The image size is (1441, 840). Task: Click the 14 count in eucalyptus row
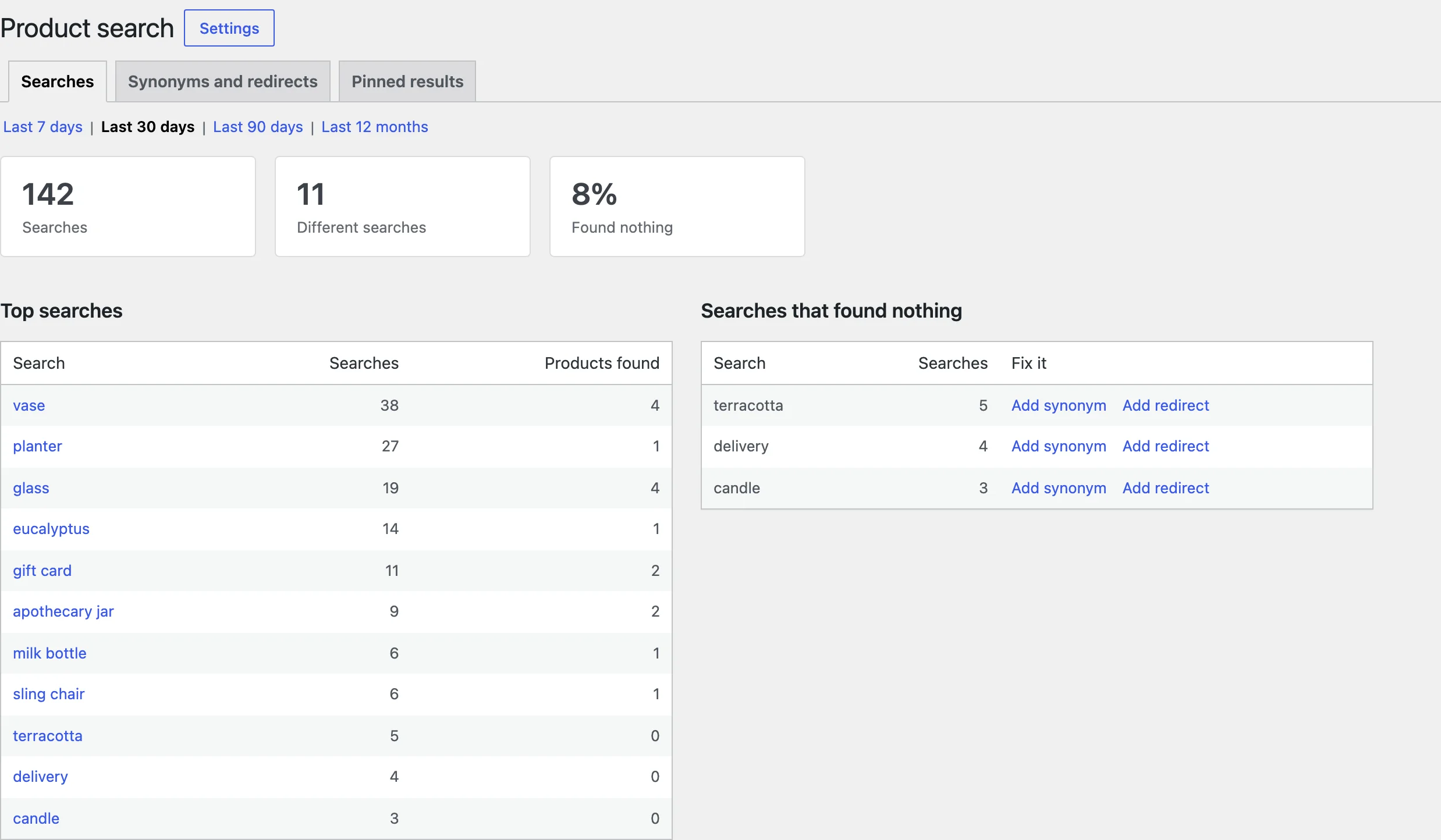click(391, 529)
